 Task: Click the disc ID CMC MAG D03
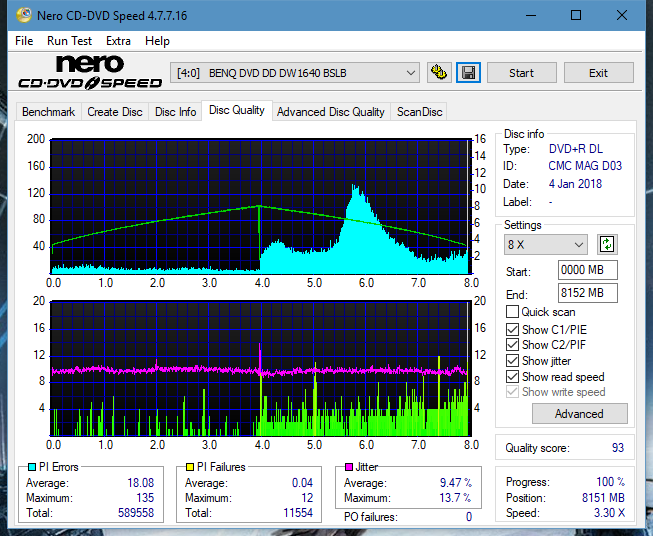pos(585,166)
